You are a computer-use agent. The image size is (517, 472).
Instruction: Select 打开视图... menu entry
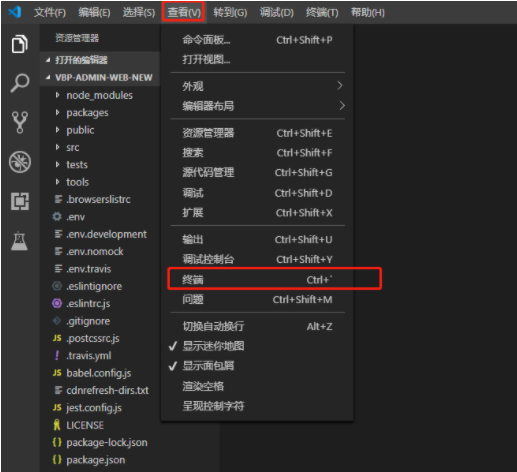point(257,59)
